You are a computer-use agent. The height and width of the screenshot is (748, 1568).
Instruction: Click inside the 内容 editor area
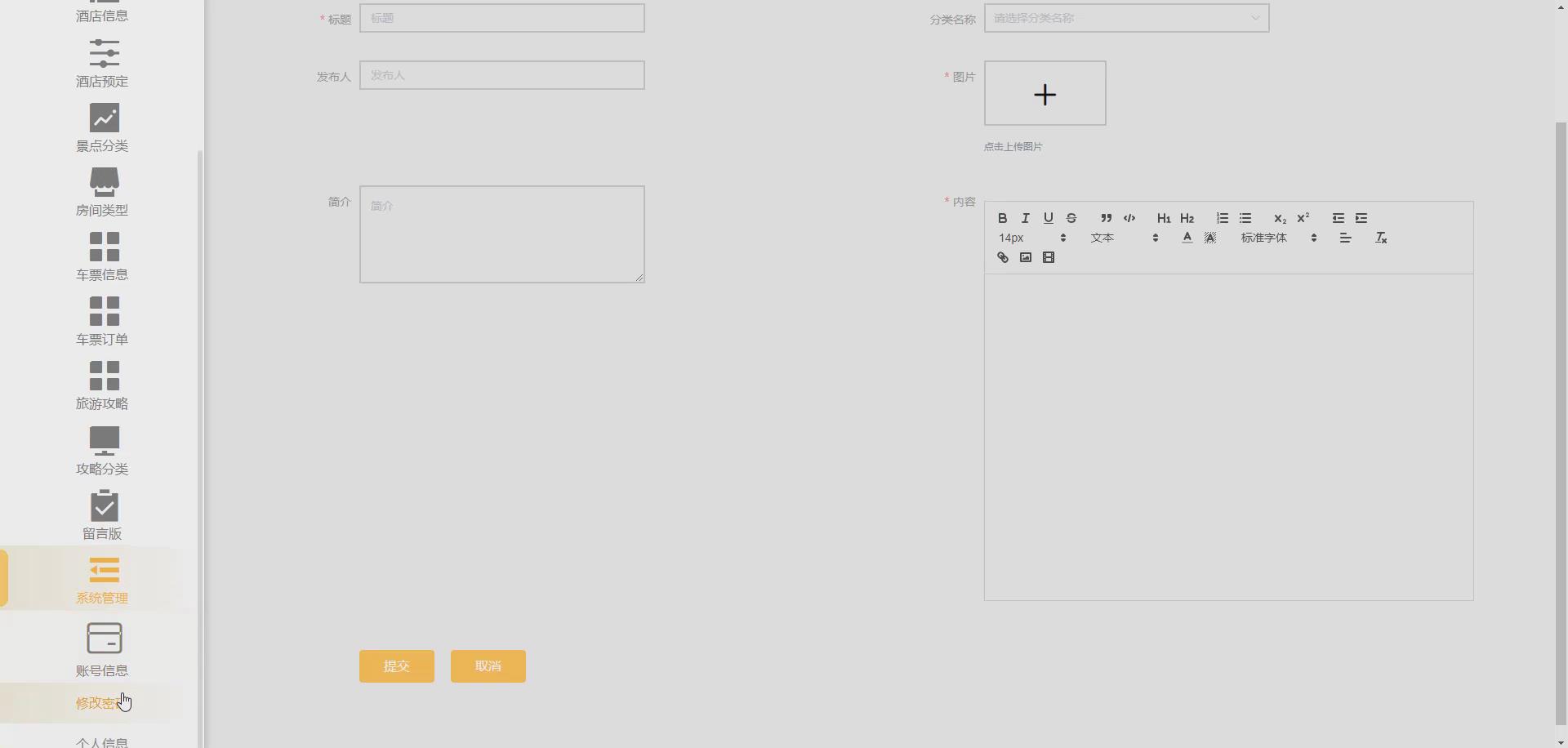[1228, 437]
